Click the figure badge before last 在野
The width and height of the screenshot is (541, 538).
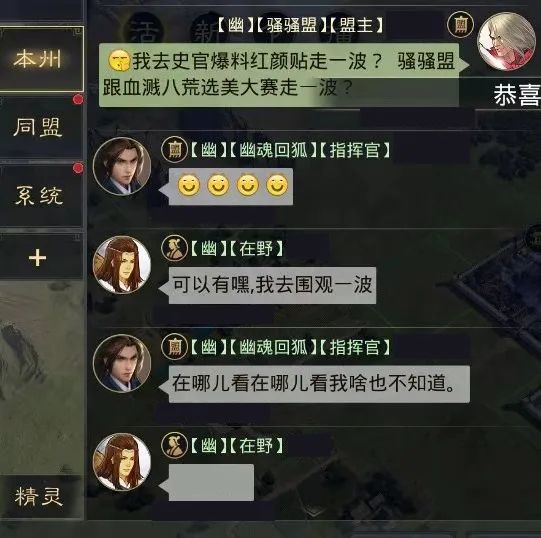[174, 445]
